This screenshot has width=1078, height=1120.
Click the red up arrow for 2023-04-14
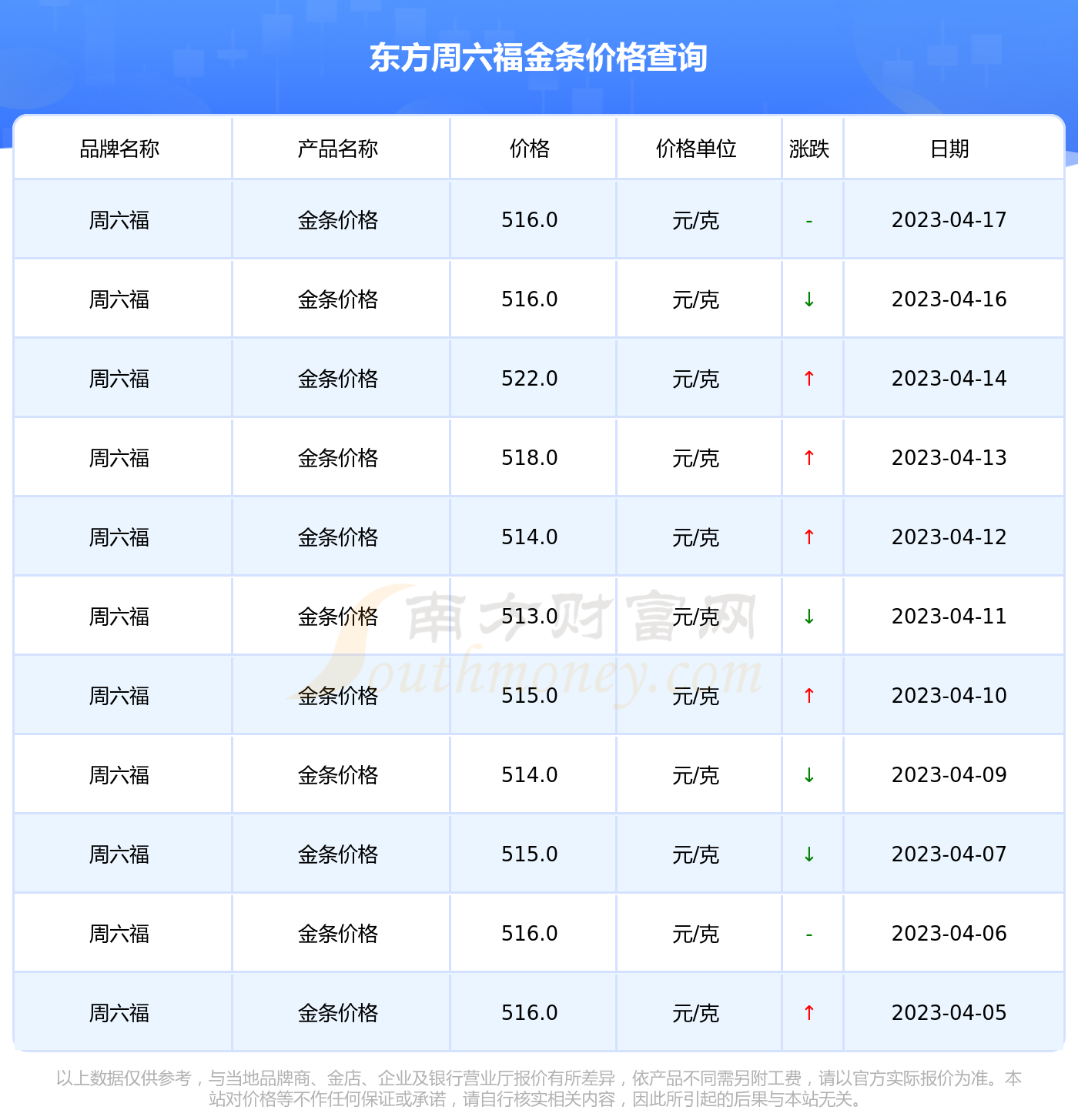coord(809,379)
